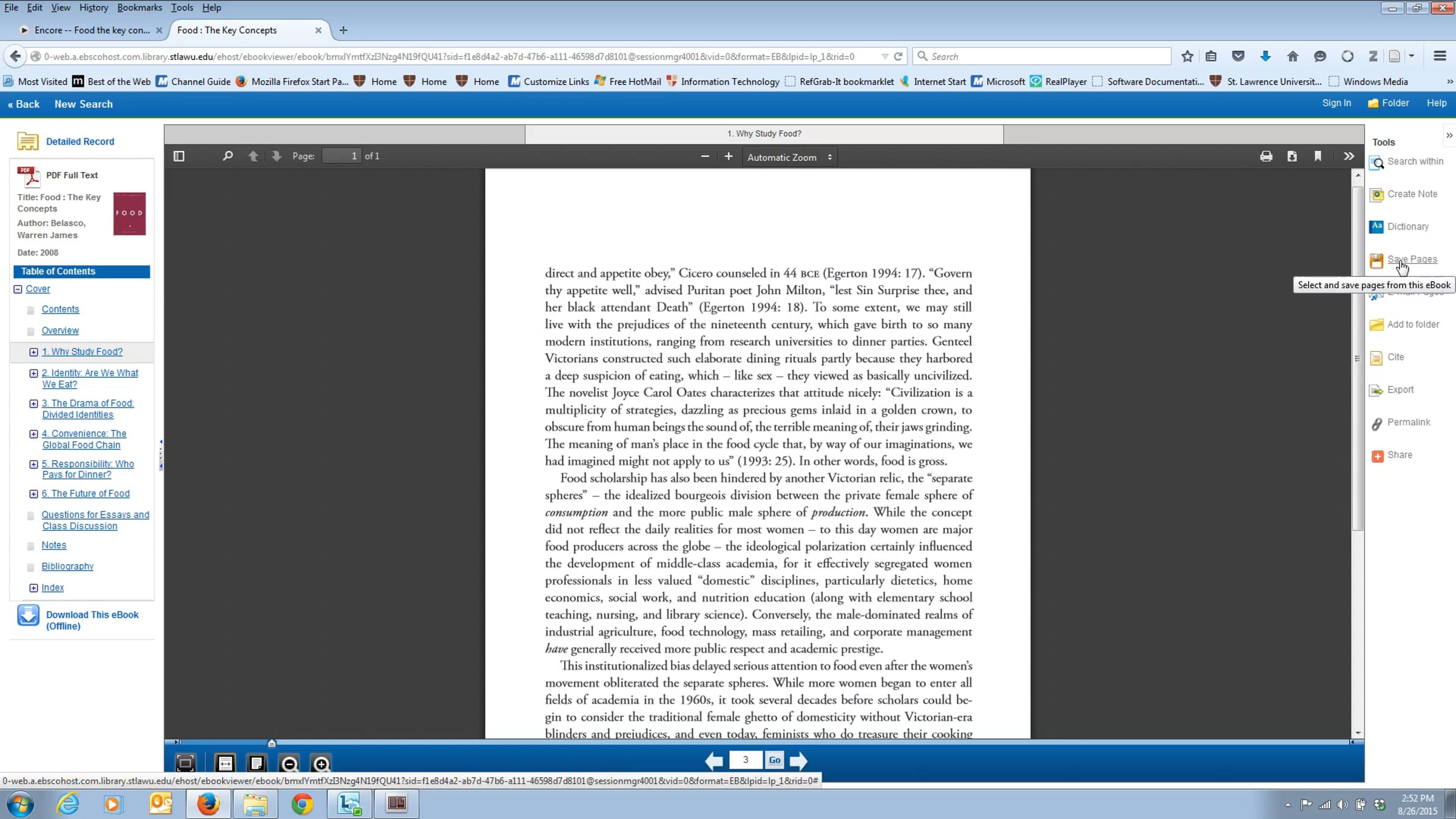Open the Dictionary tool
The image size is (1456, 819).
1407,226
